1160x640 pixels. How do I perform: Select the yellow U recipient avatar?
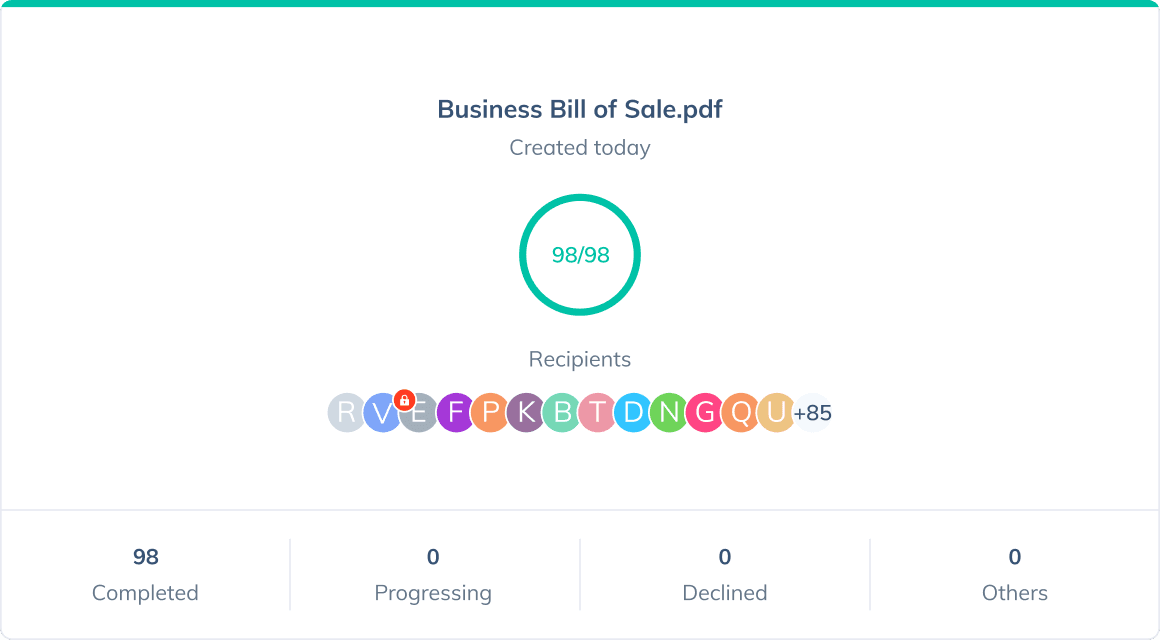[775, 412]
